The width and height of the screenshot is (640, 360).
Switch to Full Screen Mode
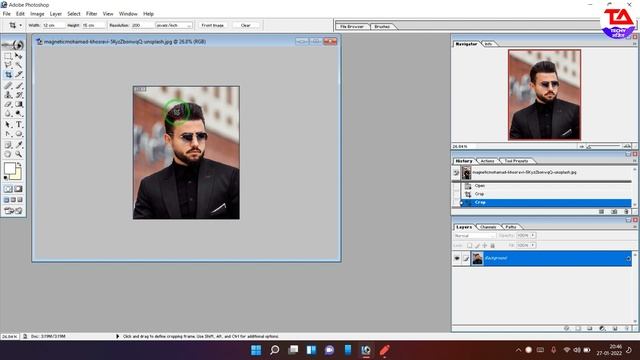point(20,200)
